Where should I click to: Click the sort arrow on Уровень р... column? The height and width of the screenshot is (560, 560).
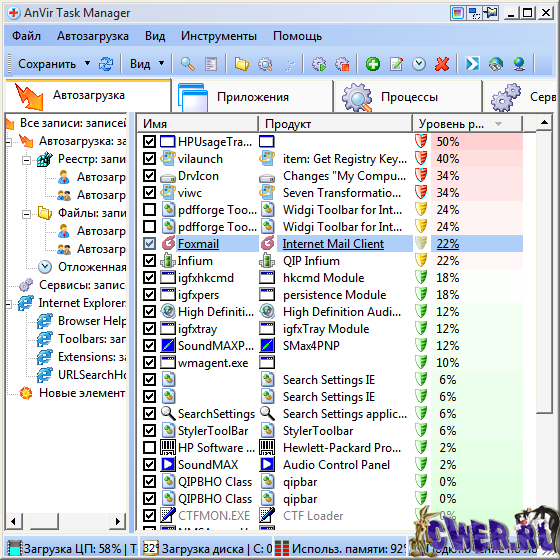click(x=499, y=124)
